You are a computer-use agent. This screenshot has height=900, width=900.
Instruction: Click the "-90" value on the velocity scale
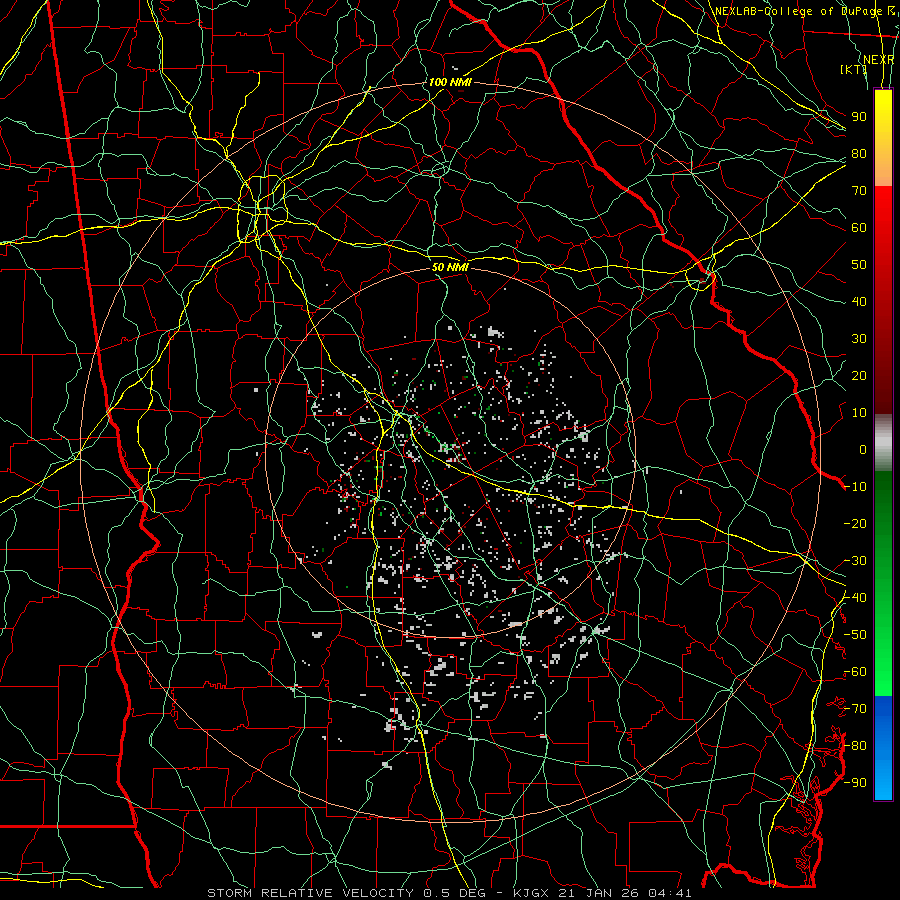point(855,783)
